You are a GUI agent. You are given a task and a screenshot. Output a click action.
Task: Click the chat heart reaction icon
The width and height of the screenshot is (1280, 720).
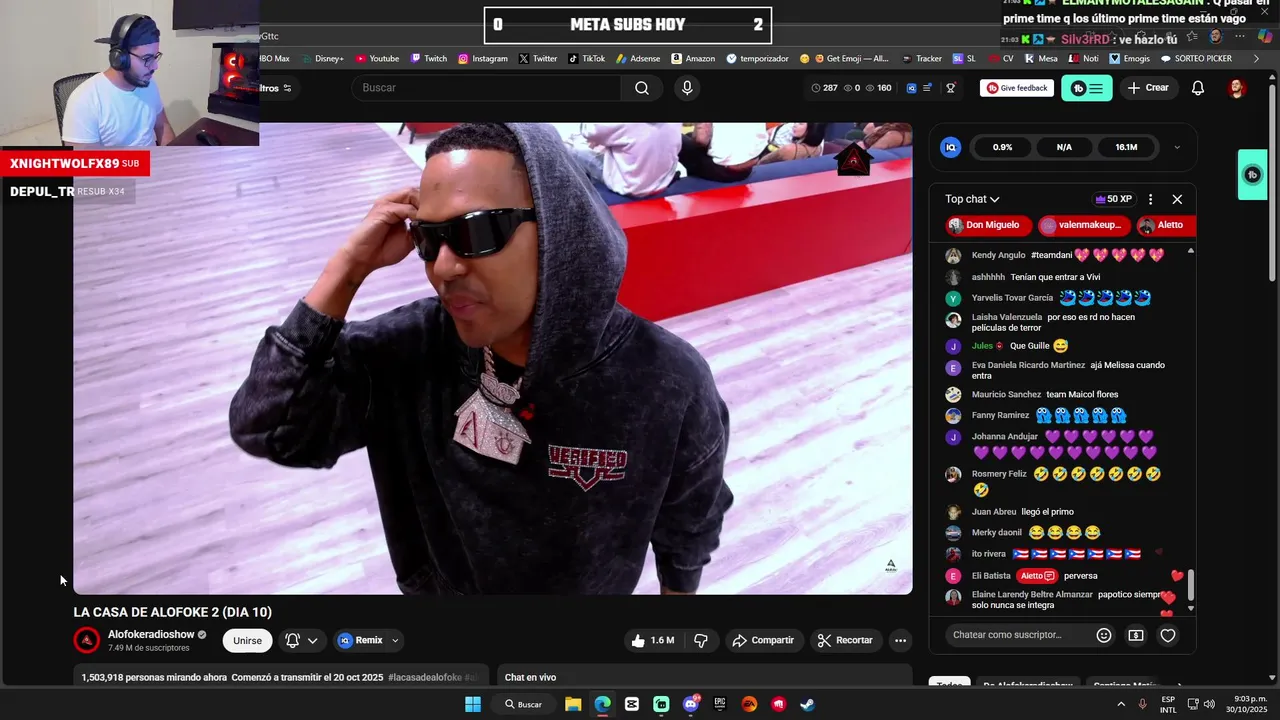[1168, 635]
